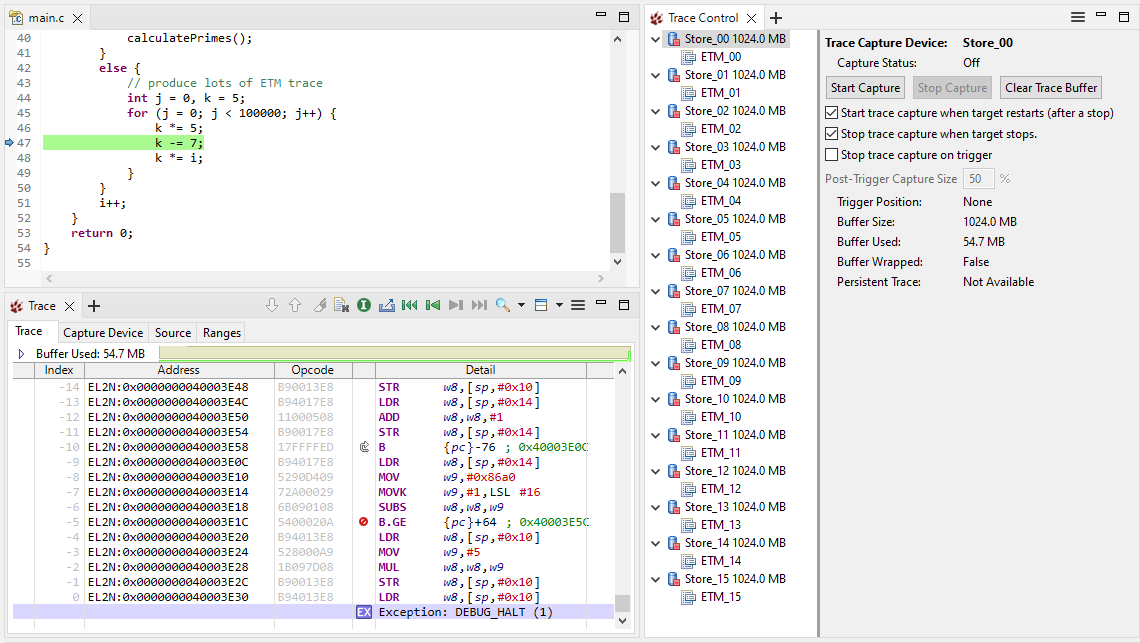
Task: Enable Stop trace capture on trigger
Action: tap(832, 155)
